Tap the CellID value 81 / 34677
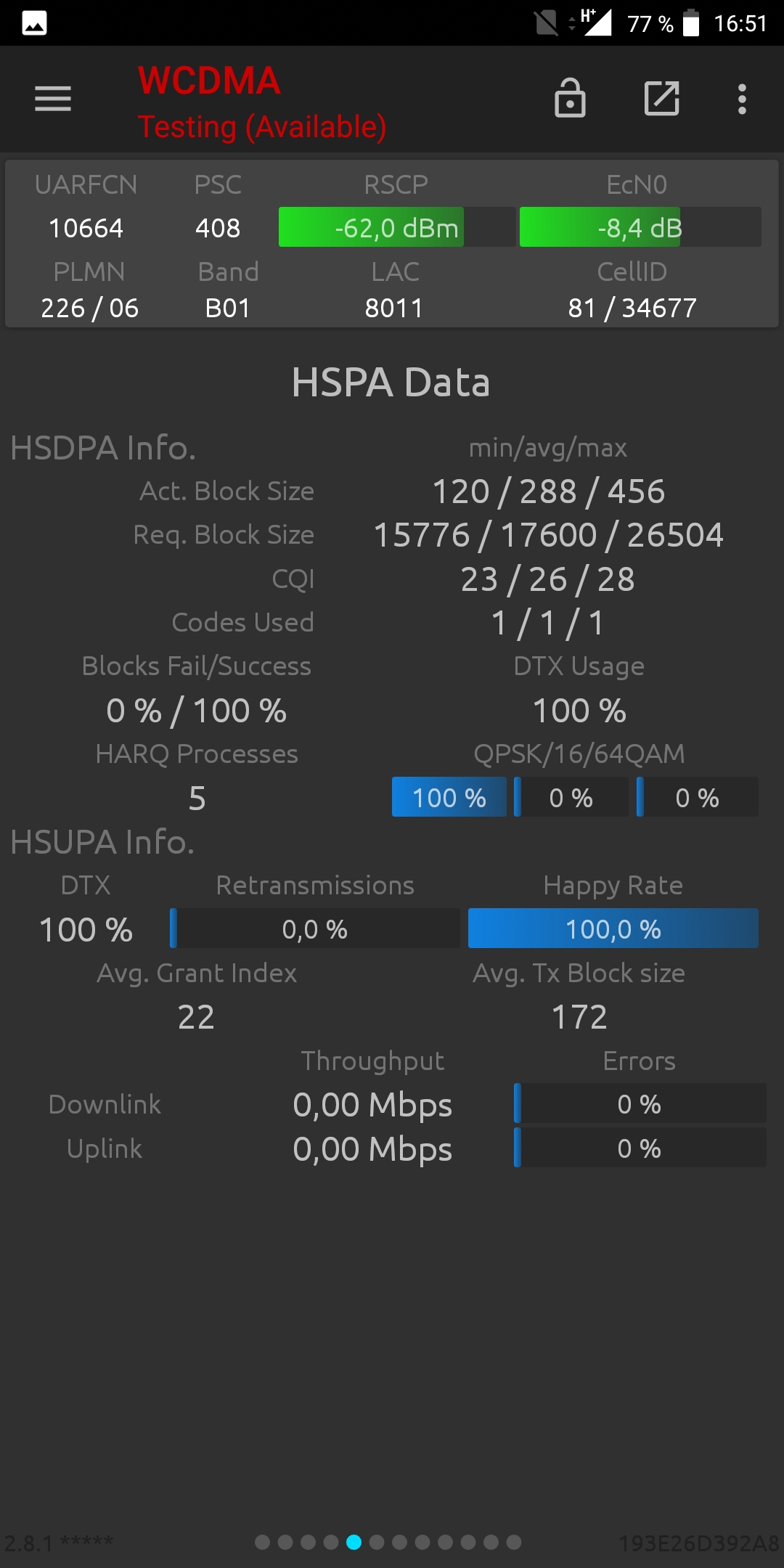The width and height of the screenshot is (784, 1568). tap(632, 308)
